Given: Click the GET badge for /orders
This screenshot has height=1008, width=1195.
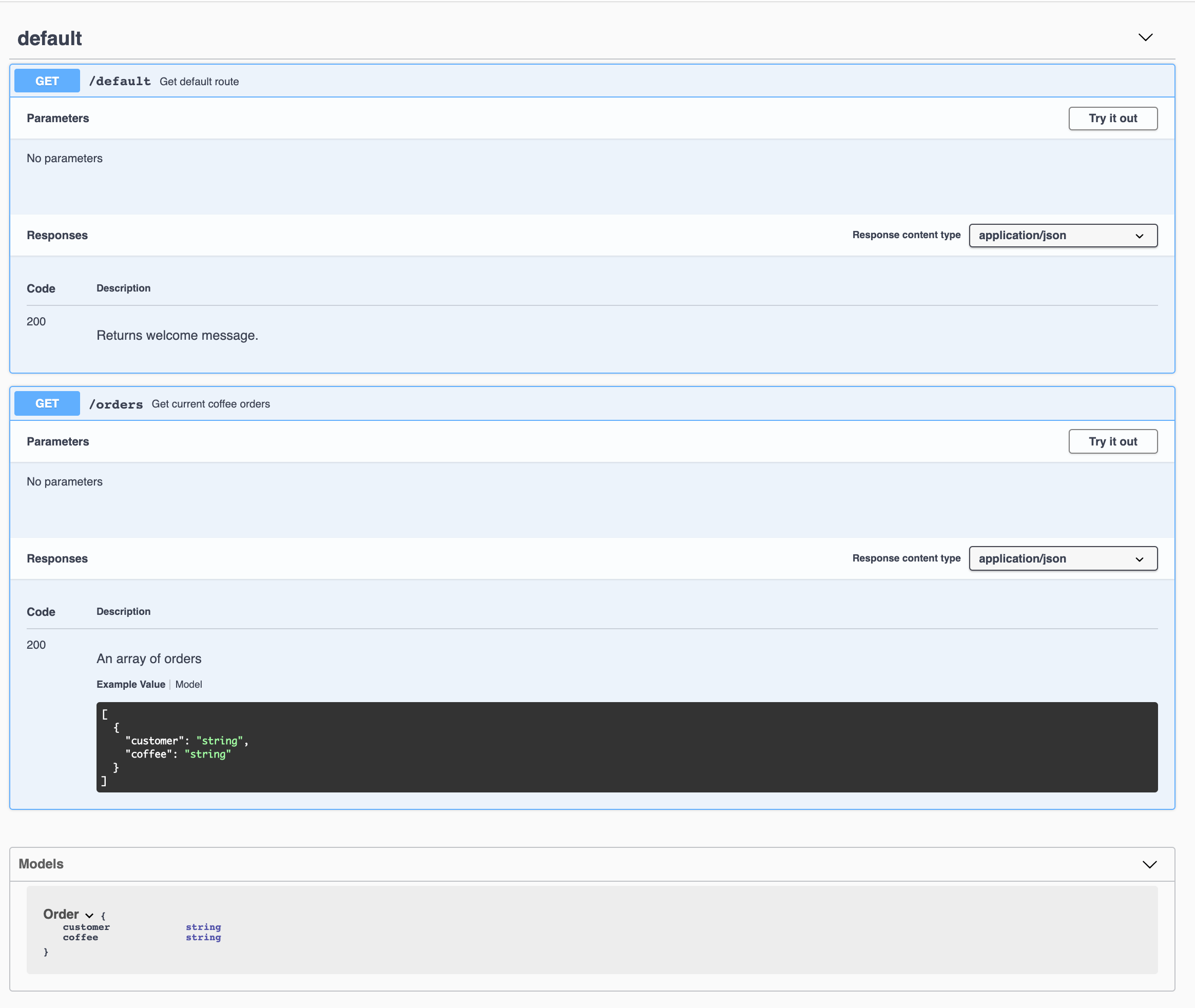Looking at the screenshot, I should (47, 403).
